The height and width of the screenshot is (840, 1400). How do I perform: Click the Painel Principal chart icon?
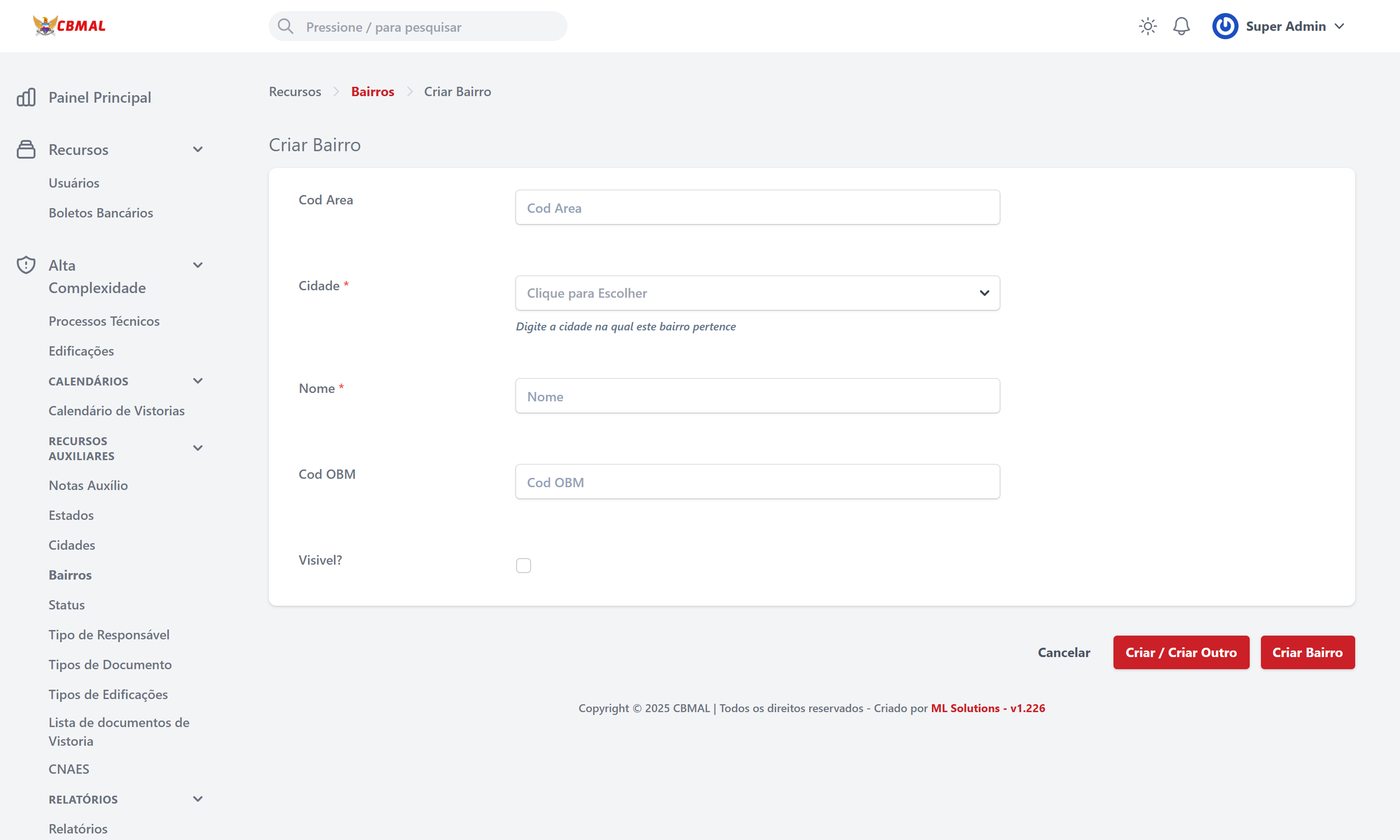pos(26,98)
